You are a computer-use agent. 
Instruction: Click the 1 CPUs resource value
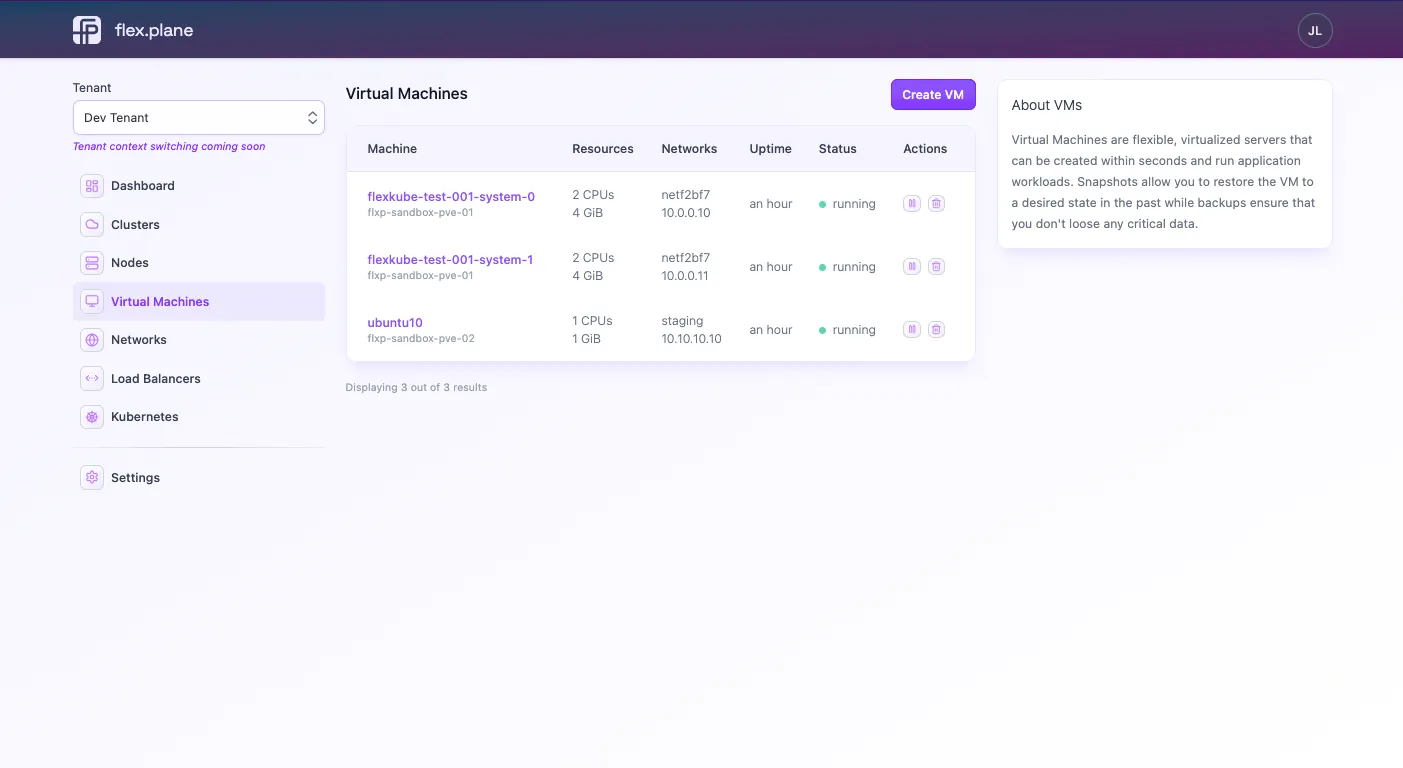(592, 321)
